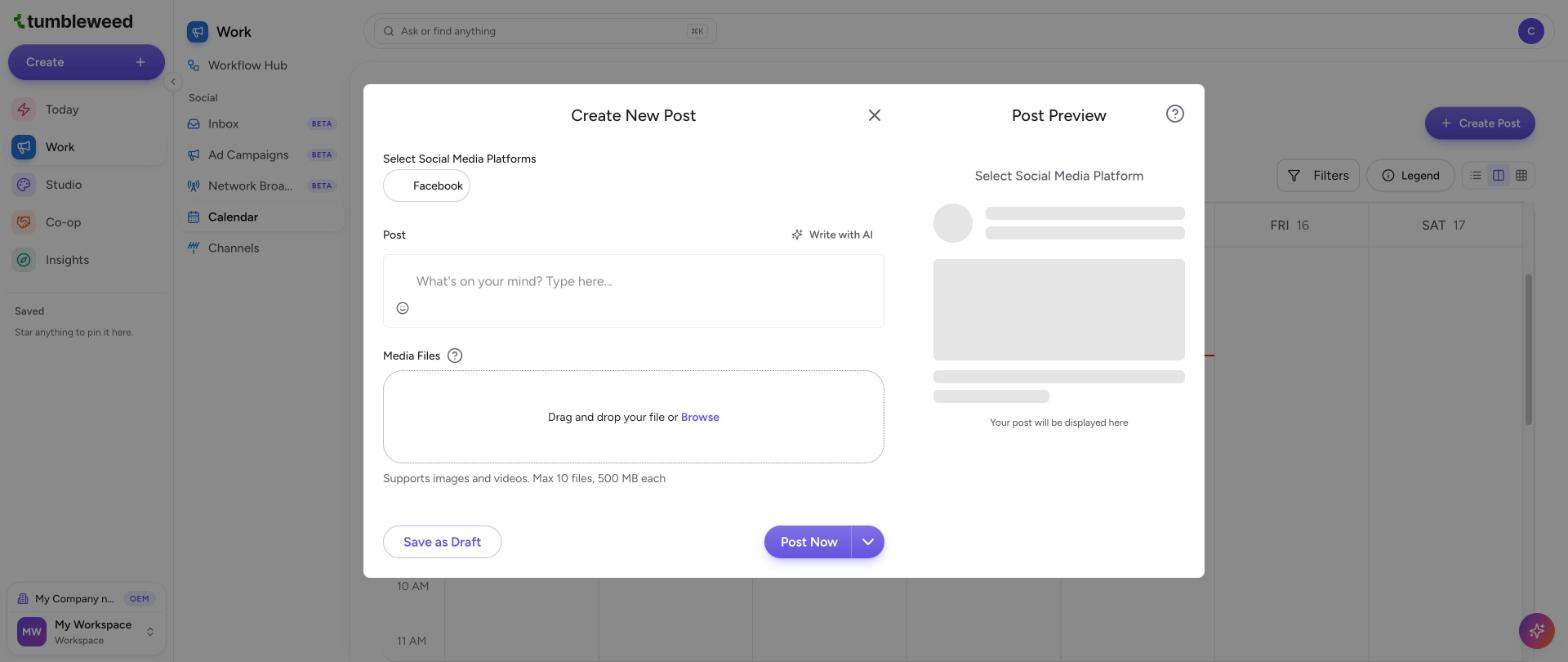
Task: Open Studio section in sidebar
Action: pos(86,185)
